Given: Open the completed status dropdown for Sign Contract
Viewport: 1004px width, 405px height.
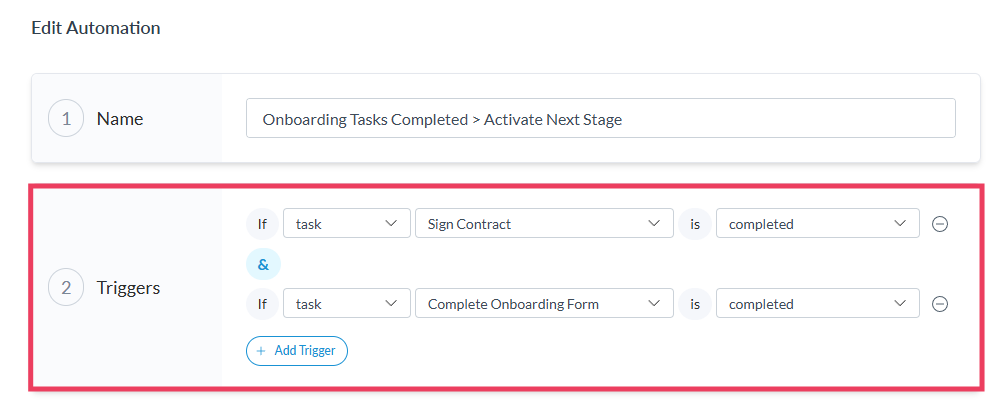Looking at the screenshot, I should [817, 224].
